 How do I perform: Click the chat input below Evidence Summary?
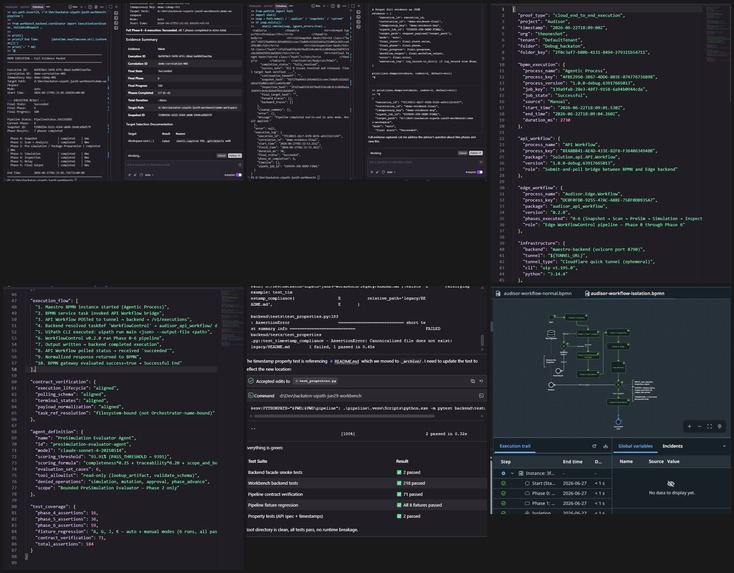(183, 164)
